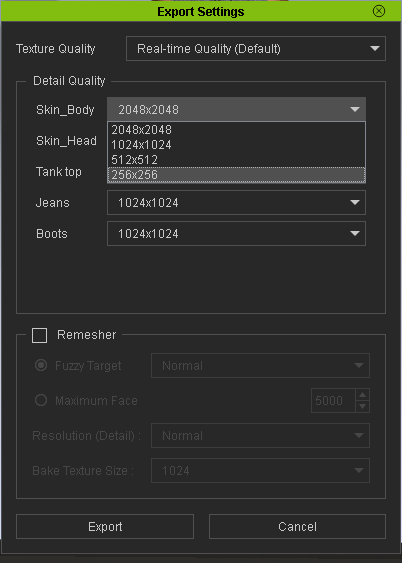Viewport: 402px width, 563px height.
Task: Select the Maximum Face radio button
Action: [x=41, y=400]
